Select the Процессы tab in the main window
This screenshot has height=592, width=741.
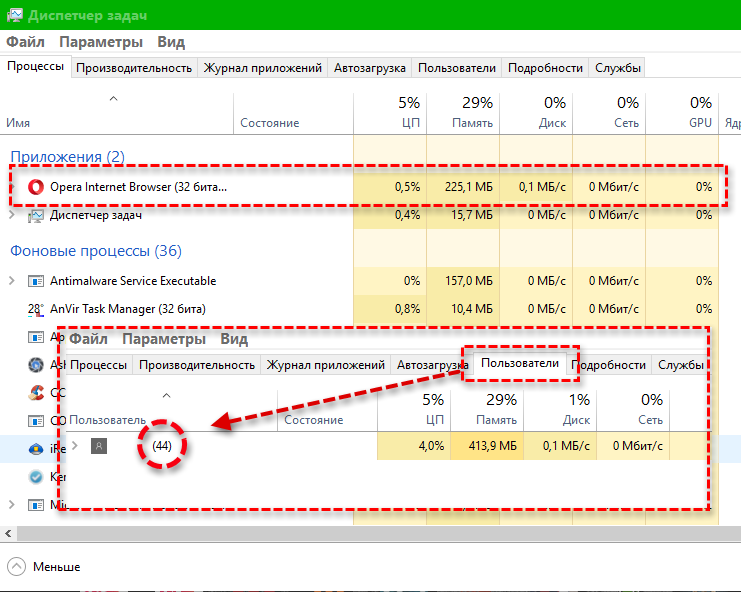coord(35,66)
